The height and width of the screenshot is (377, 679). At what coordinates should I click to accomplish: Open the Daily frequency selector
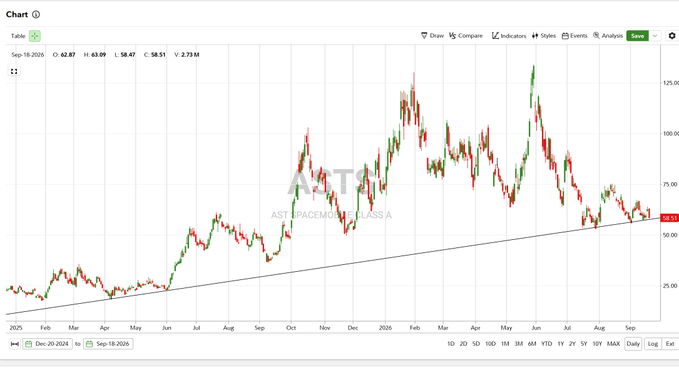point(633,344)
